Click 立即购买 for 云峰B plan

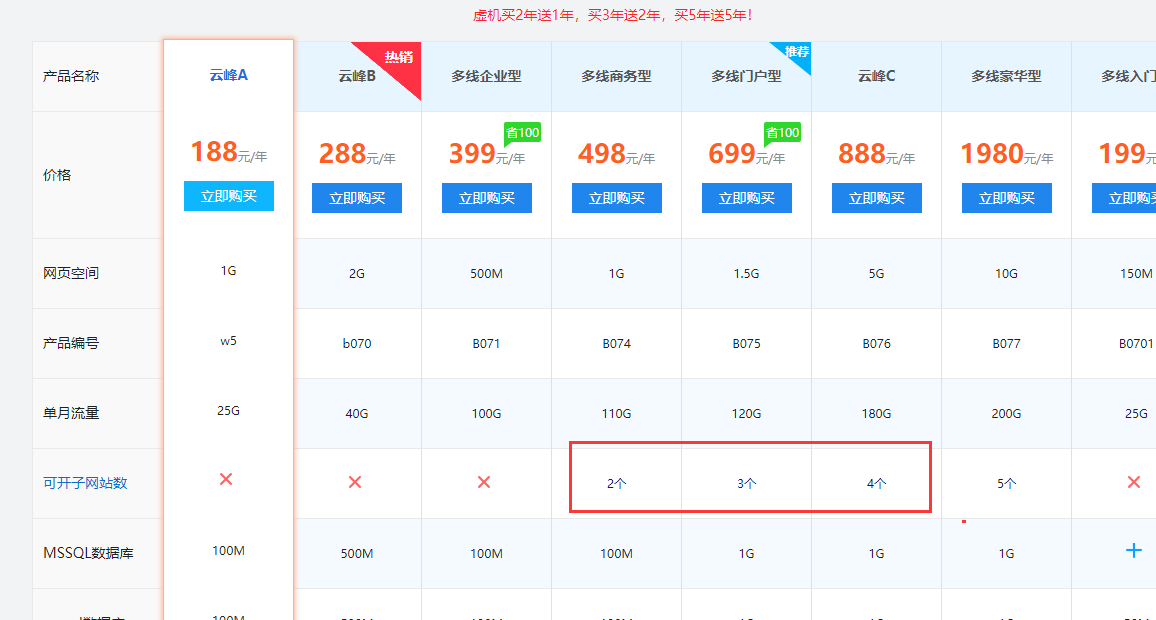coord(356,198)
